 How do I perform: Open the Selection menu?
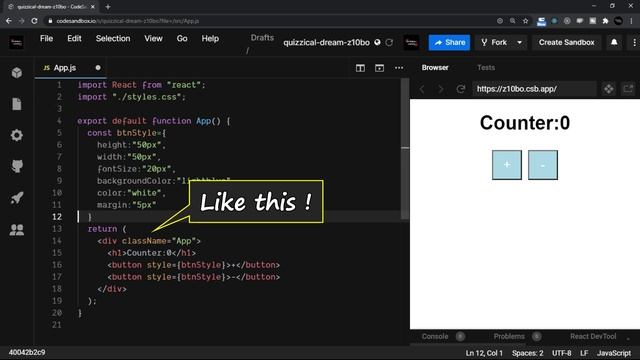point(113,38)
